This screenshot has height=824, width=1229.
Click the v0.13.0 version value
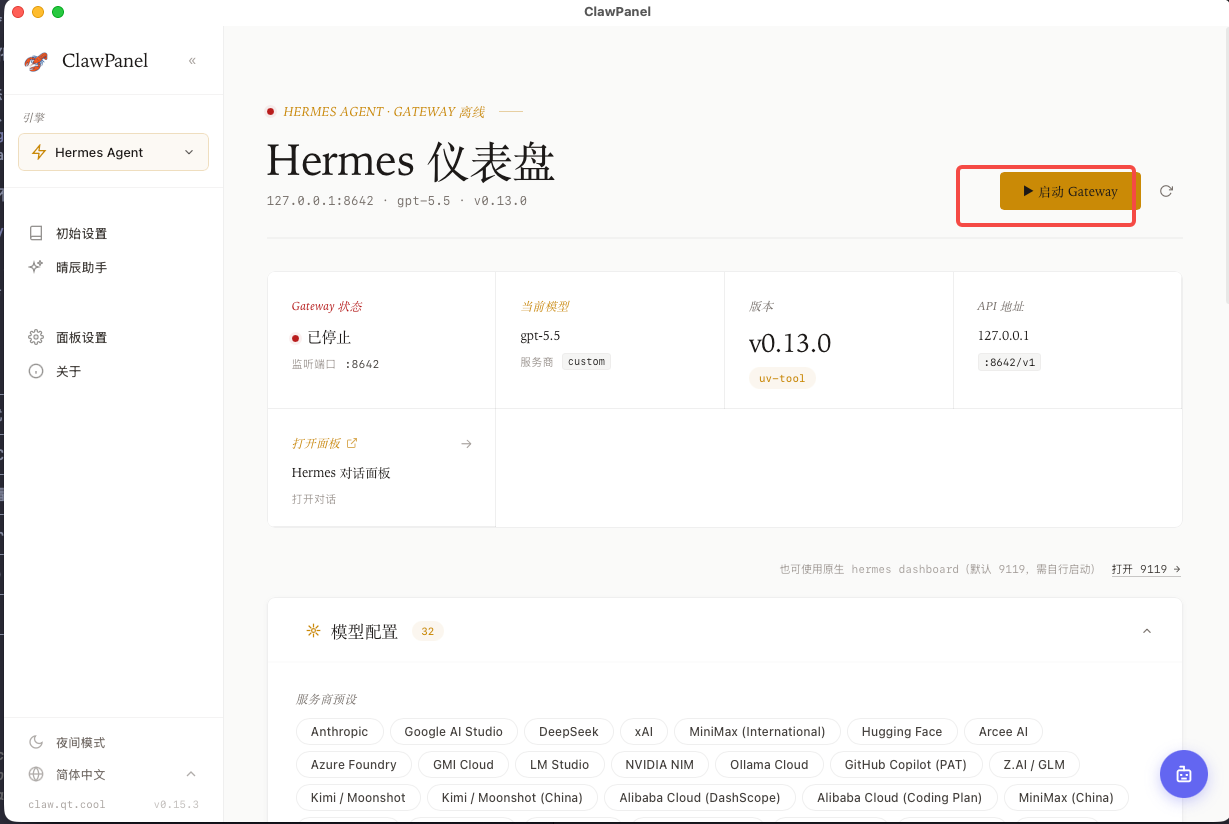790,343
